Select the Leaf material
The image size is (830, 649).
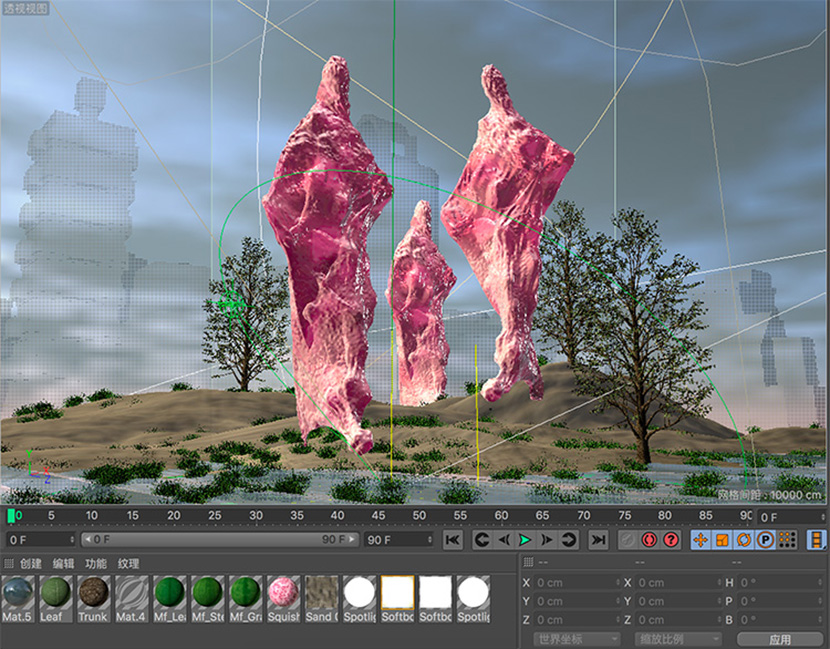pyautogui.click(x=55, y=599)
